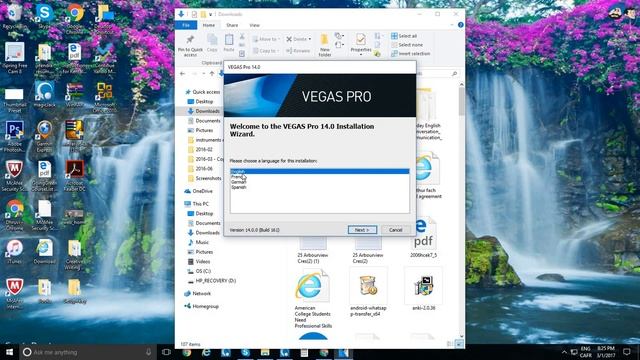The height and width of the screenshot is (360, 640).
Task: Click the Explorer search magnifier icon
Action: (454, 73)
